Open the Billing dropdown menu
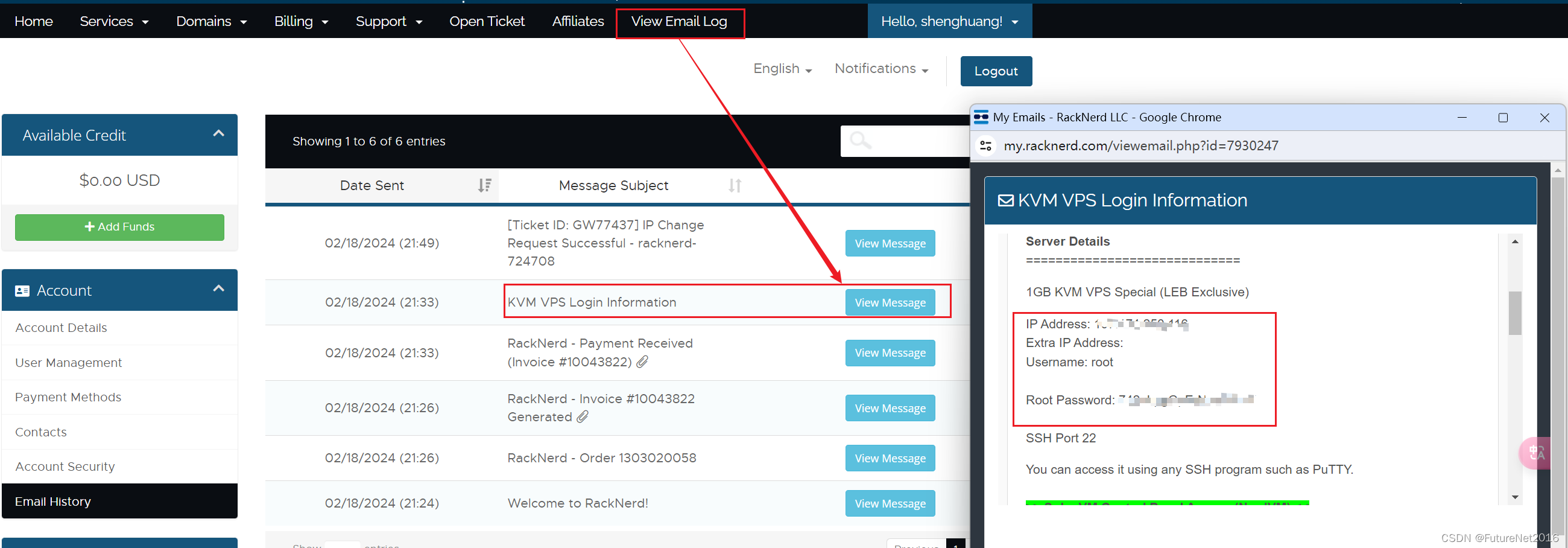 click(x=301, y=21)
